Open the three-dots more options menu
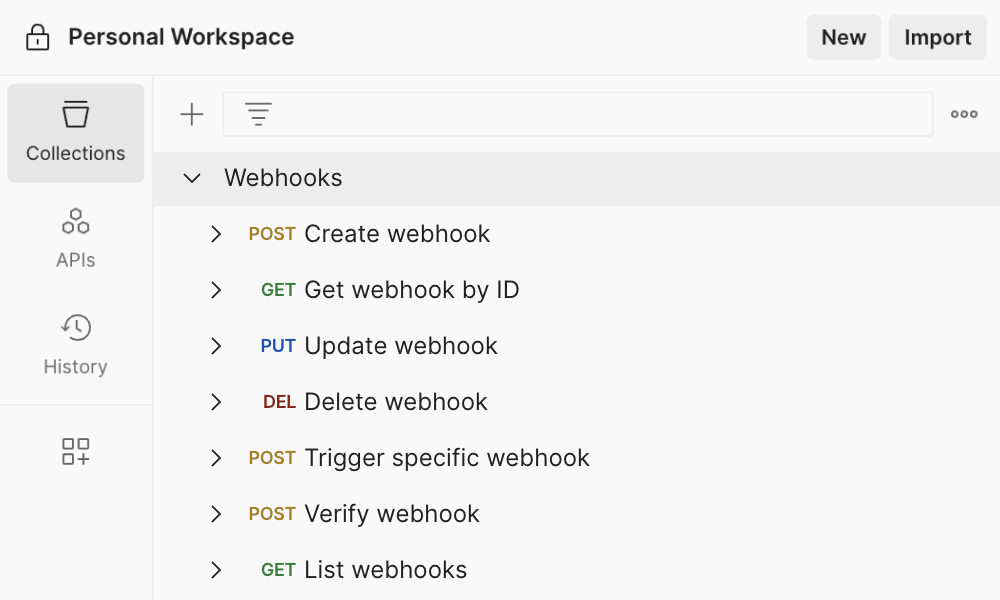 tap(964, 115)
